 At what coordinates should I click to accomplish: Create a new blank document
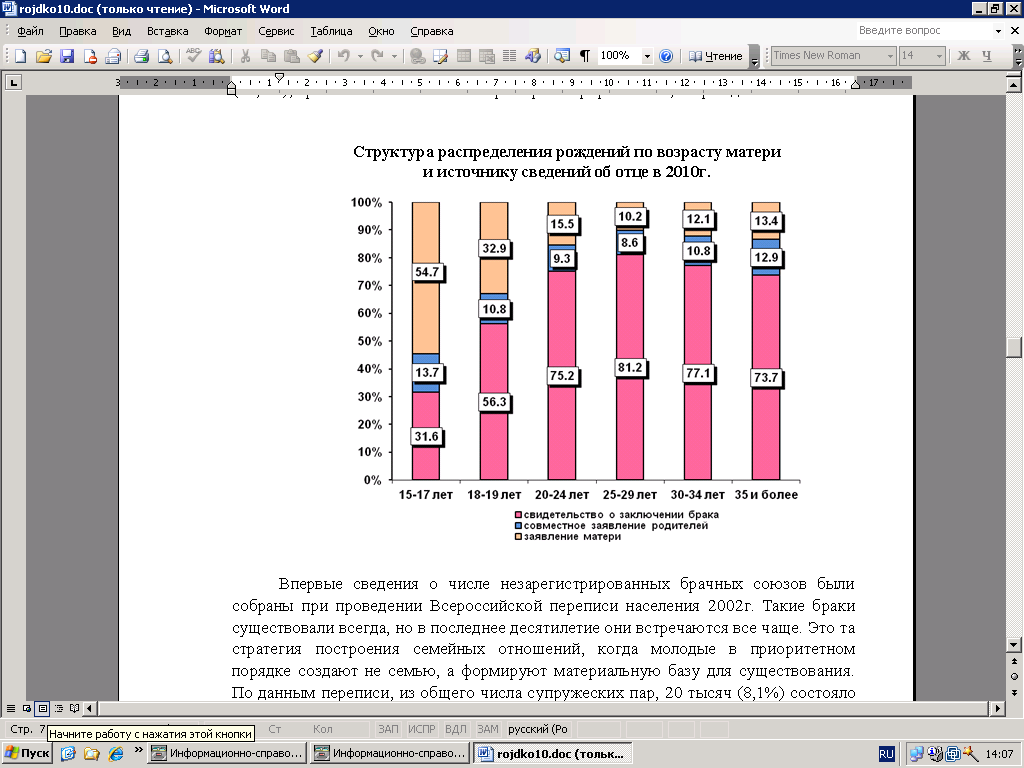pos(20,56)
